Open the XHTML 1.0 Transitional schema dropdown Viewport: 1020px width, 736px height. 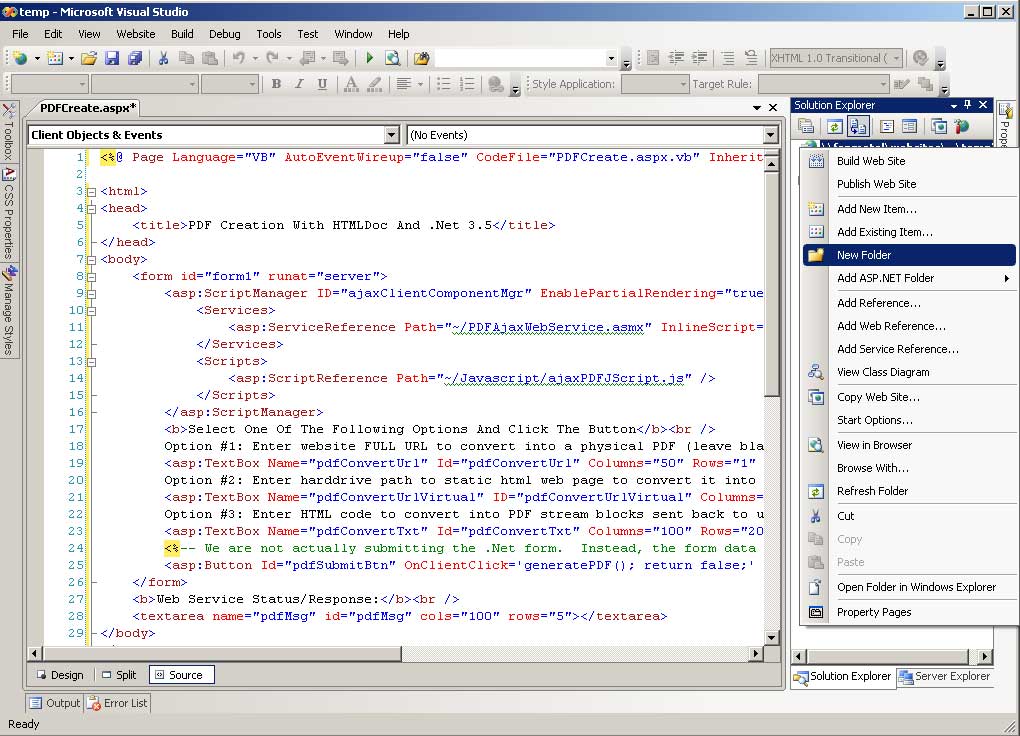click(896, 59)
